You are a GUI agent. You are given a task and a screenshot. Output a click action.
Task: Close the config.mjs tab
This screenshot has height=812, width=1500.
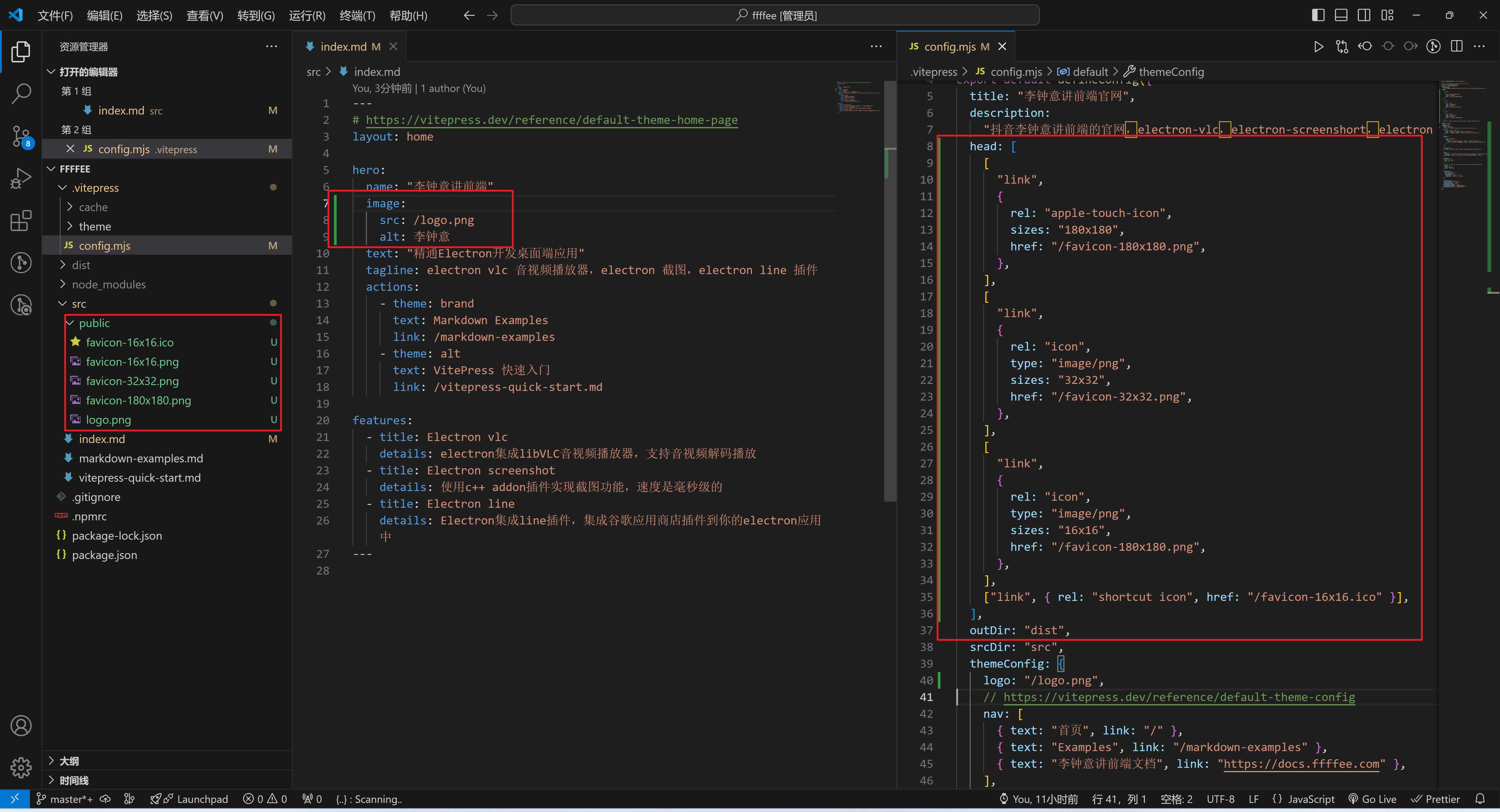1002,47
